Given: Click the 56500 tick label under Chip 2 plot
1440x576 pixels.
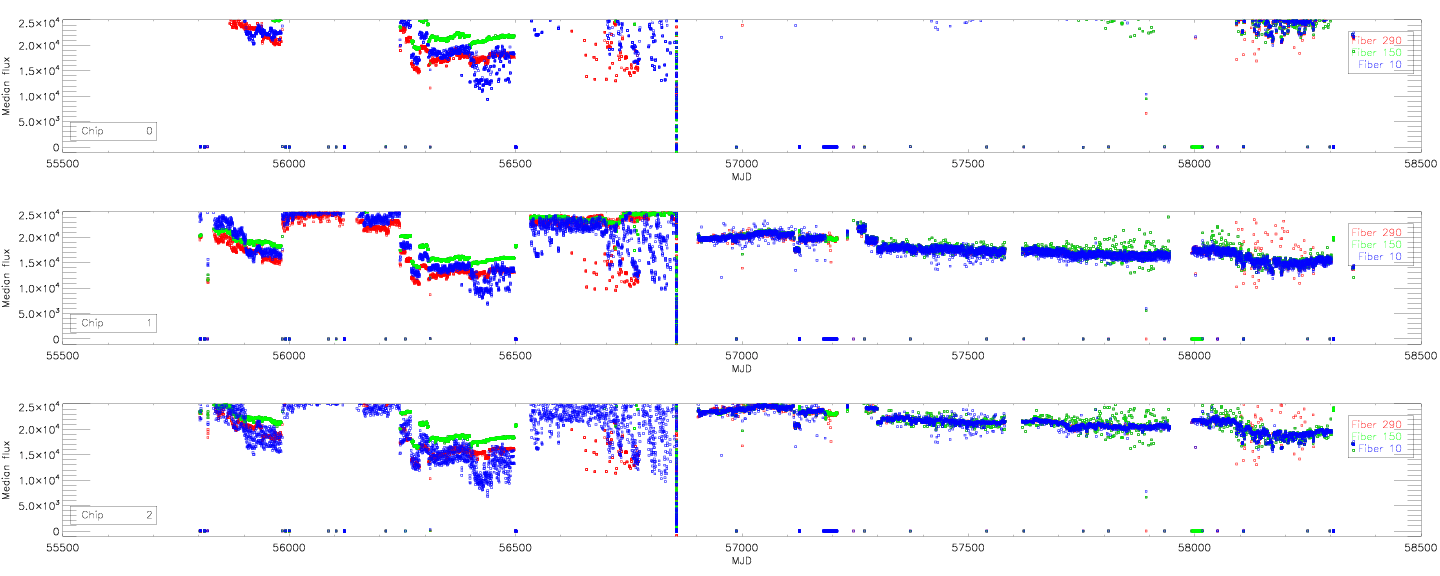Looking at the screenshot, I should click(x=514, y=547).
